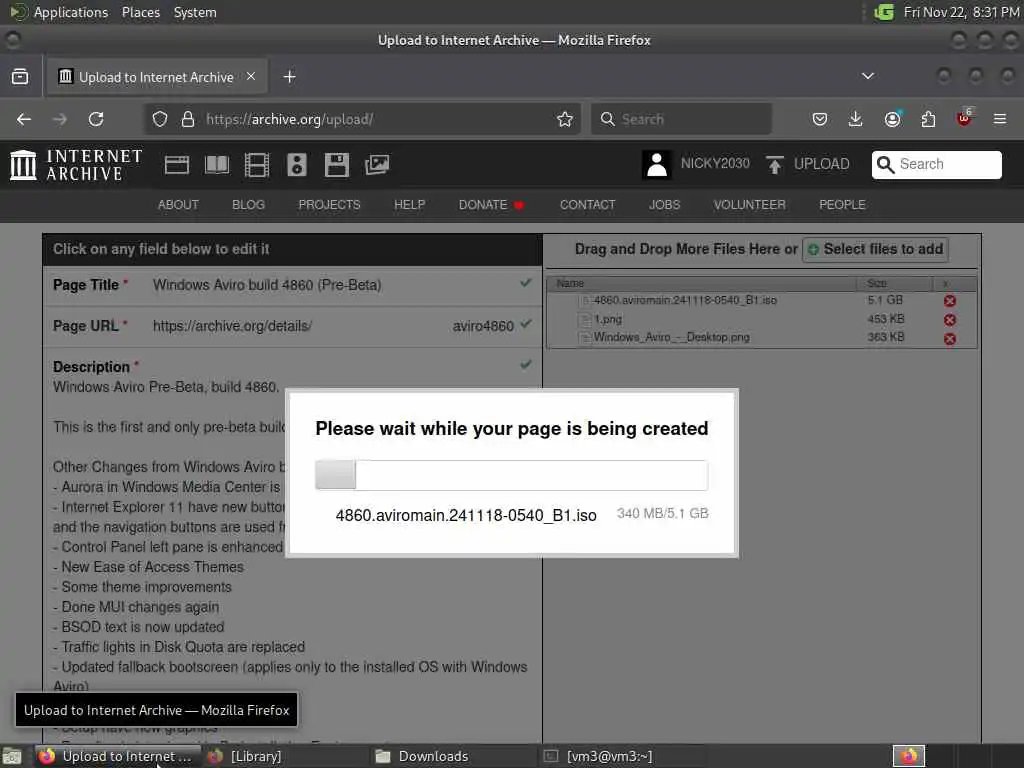Image resolution: width=1024 pixels, height=768 pixels.
Task: Click the NICKY2030 username link
Action: [715, 163]
